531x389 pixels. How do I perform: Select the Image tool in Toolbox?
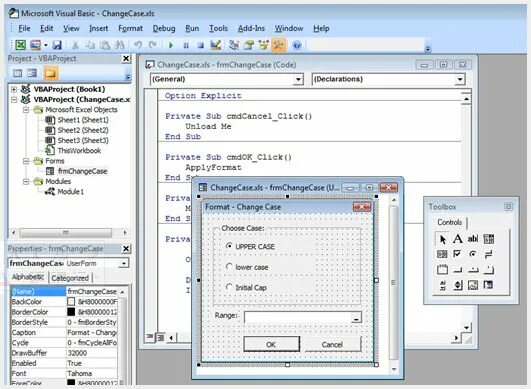[x=473, y=285]
